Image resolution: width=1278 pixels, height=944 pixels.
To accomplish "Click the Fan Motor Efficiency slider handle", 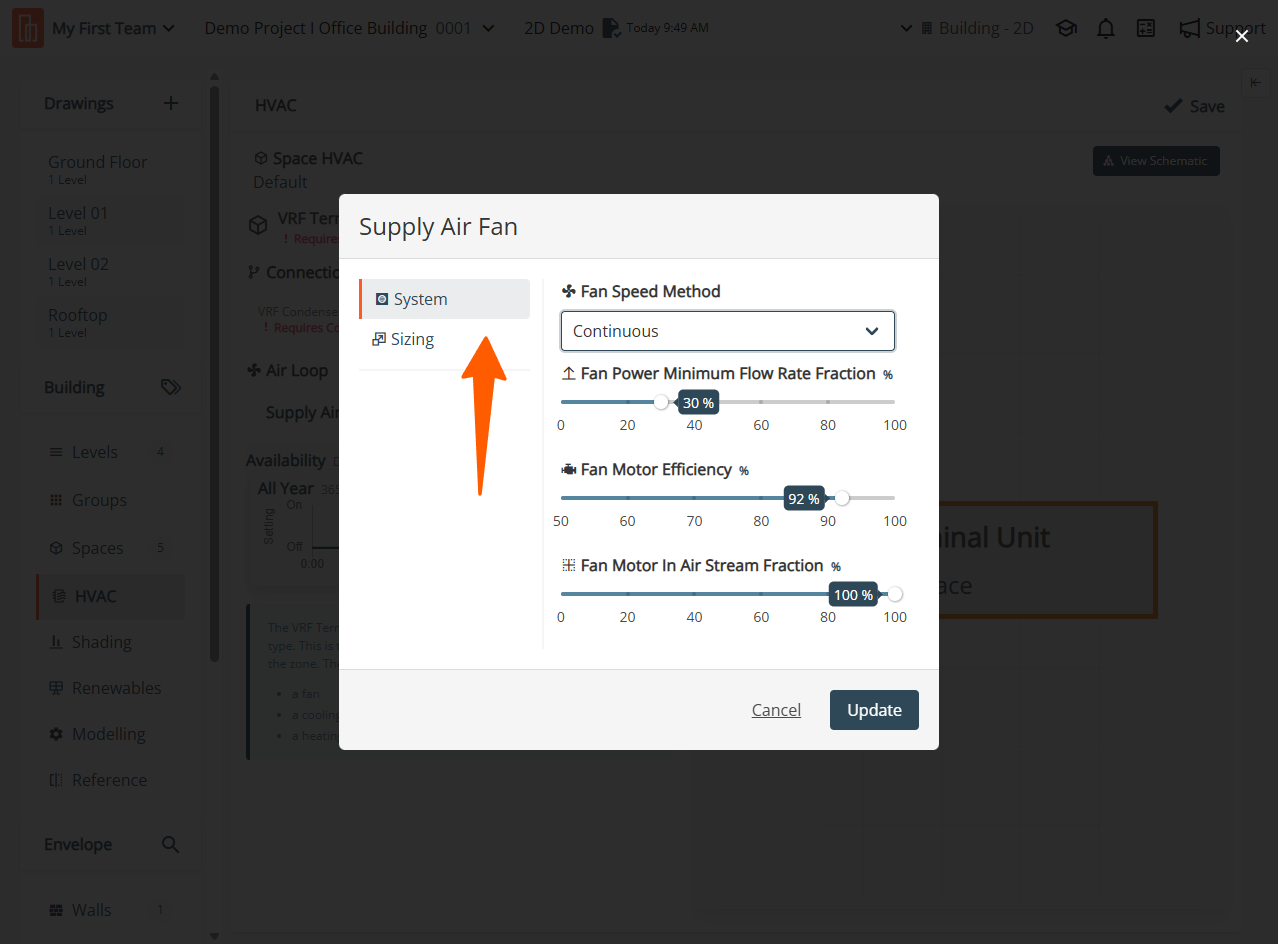I will point(842,498).
